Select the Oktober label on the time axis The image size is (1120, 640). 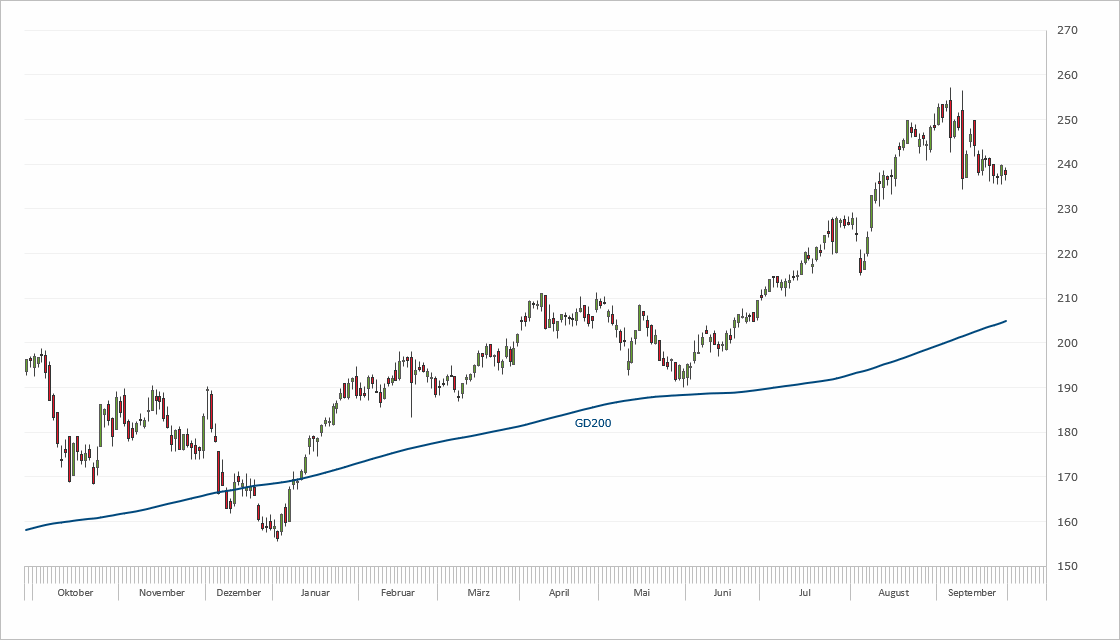(75, 592)
